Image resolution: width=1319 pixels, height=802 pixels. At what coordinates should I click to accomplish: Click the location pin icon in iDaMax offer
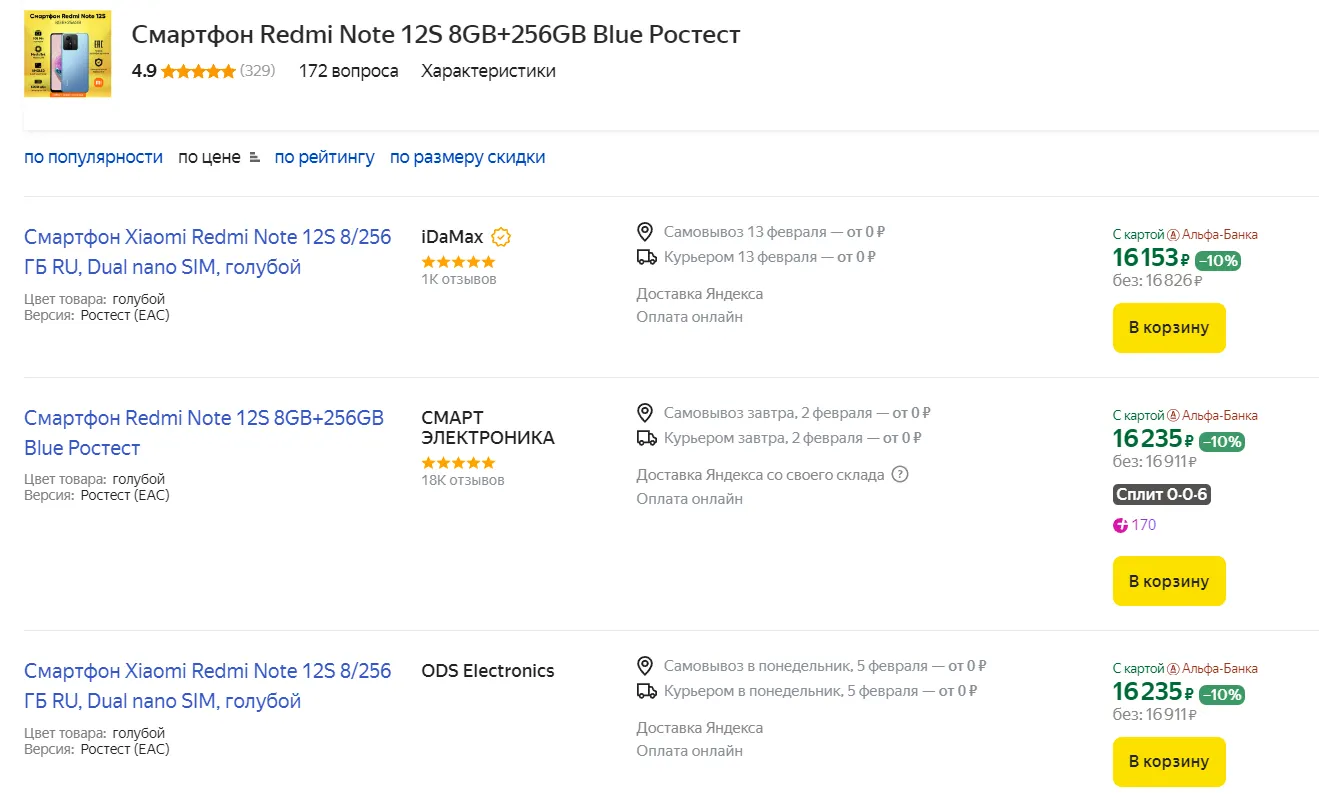pyautogui.click(x=645, y=231)
